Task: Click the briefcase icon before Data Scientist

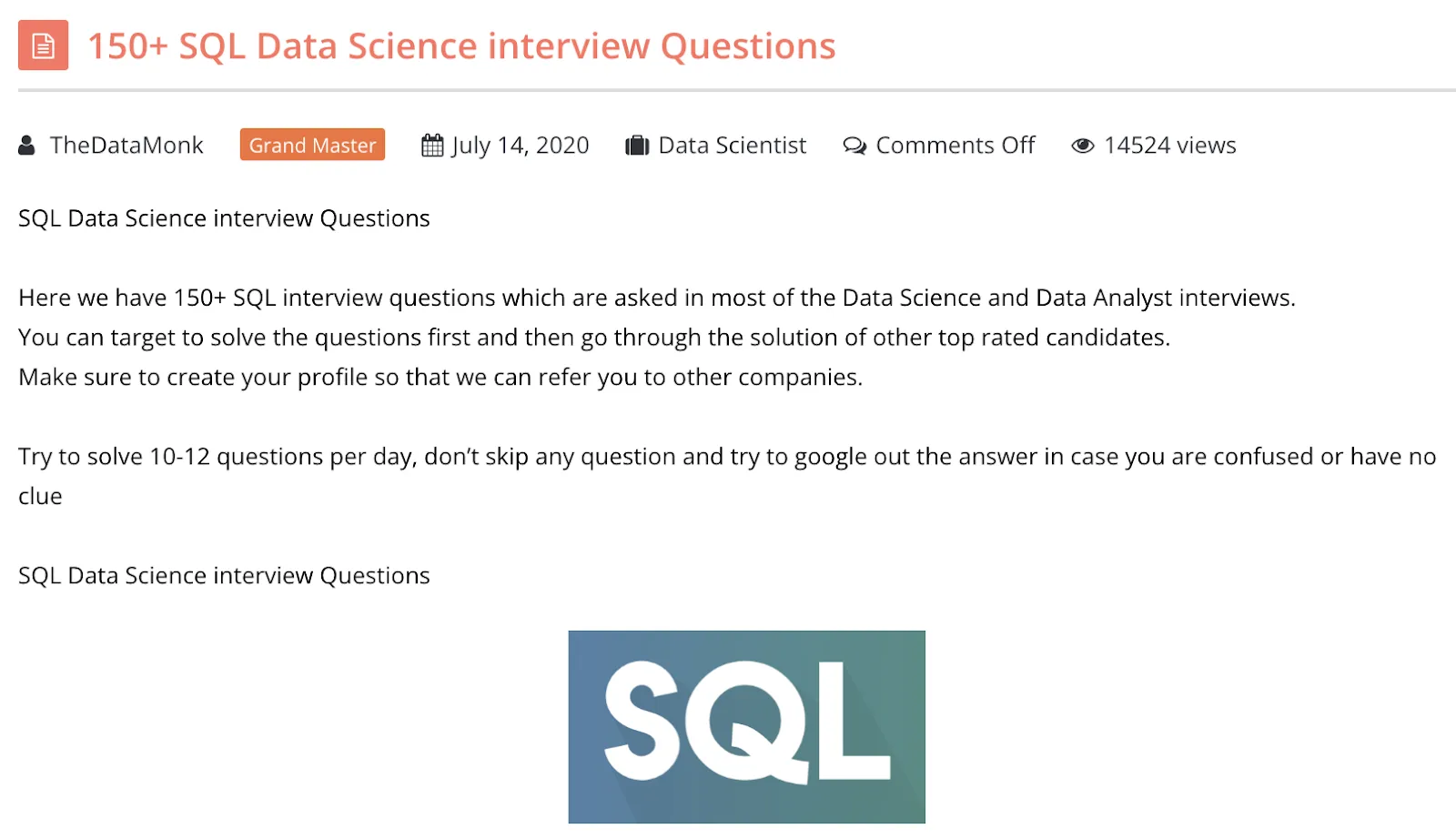Action: [637, 145]
